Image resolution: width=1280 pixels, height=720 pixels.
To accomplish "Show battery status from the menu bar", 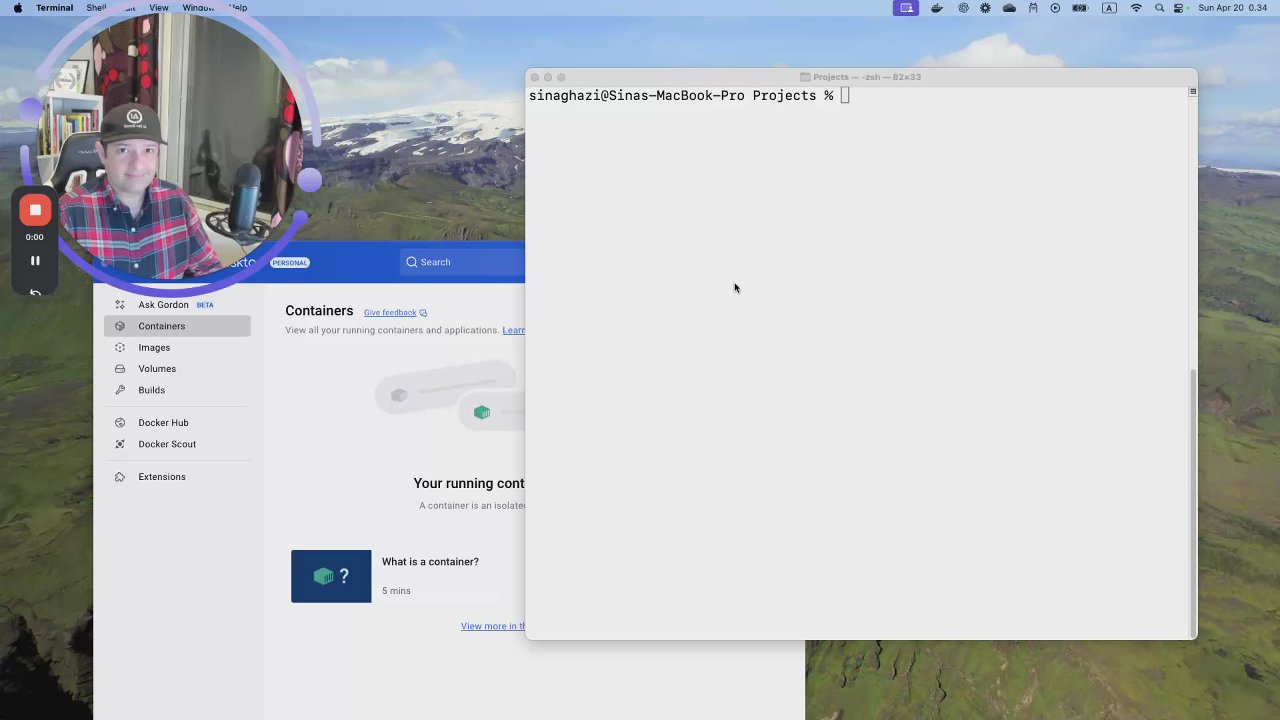I will tap(1080, 8).
